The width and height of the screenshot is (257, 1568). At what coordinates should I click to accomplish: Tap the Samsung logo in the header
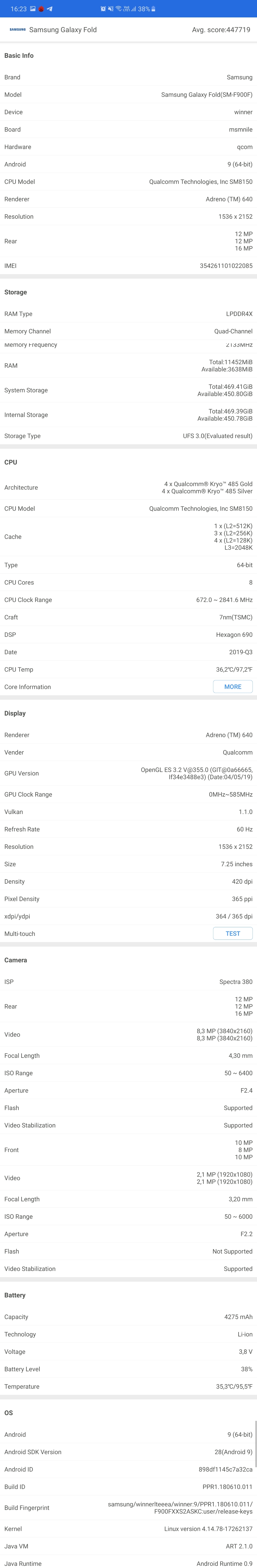18,29
